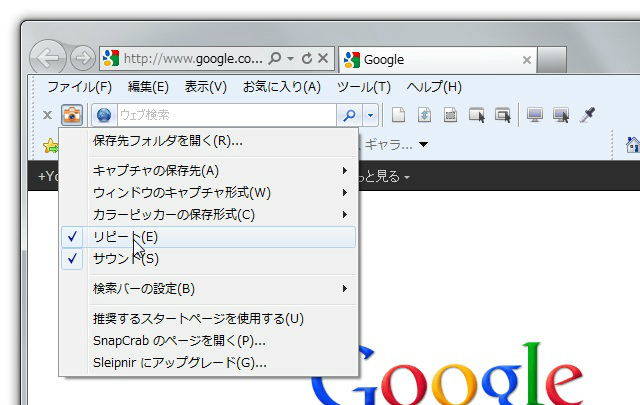This screenshot has width=640, height=405.
Task: Expand ウィンドウのキャプチャ形式(W) submenu
Action: (x=209, y=192)
